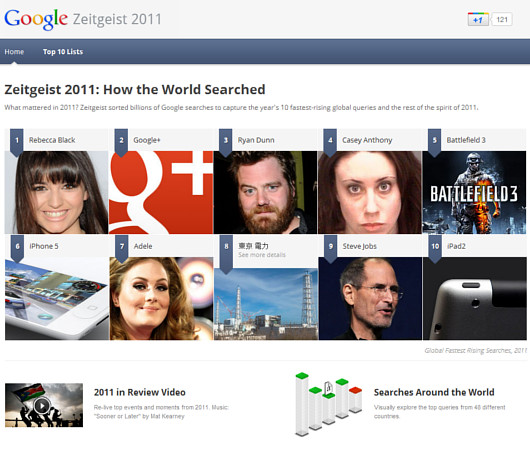Click See more details link

262,255
